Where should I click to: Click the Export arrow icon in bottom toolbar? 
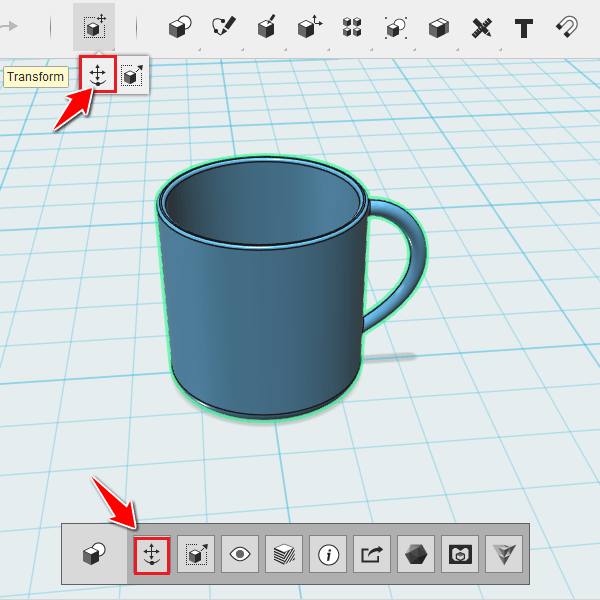coord(372,554)
